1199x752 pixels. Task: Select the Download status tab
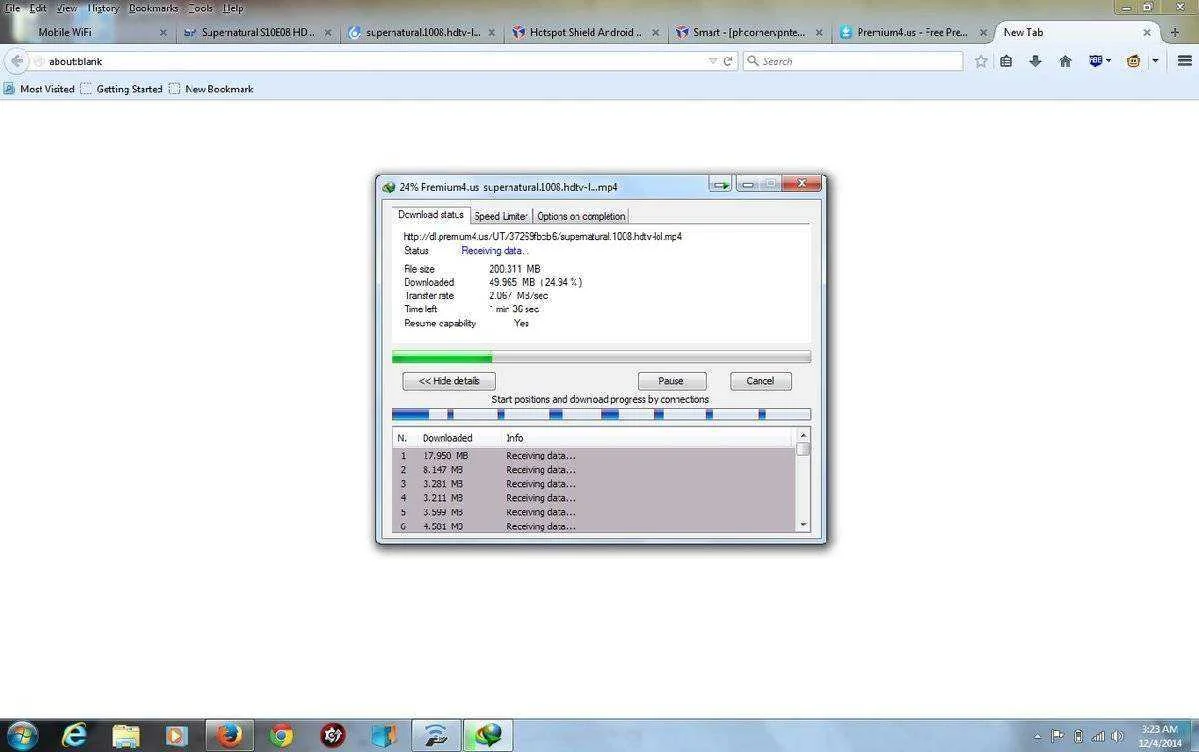pos(431,215)
